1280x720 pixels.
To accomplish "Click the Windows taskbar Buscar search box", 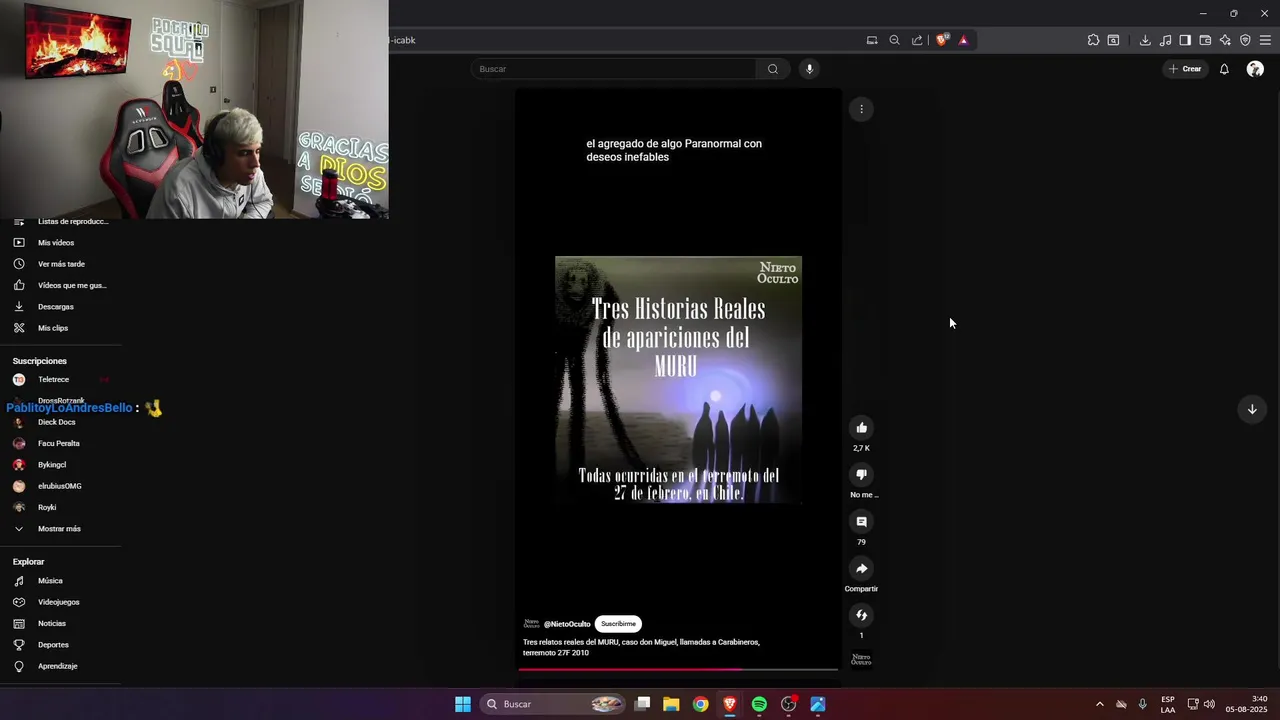I will [553, 704].
